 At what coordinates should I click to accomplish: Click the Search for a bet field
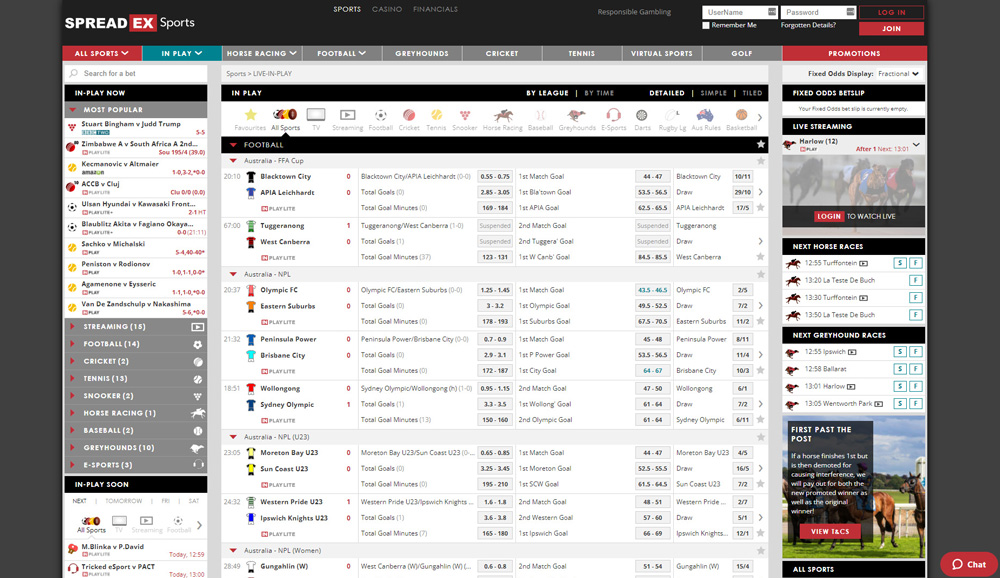click(x=136, y=73)
